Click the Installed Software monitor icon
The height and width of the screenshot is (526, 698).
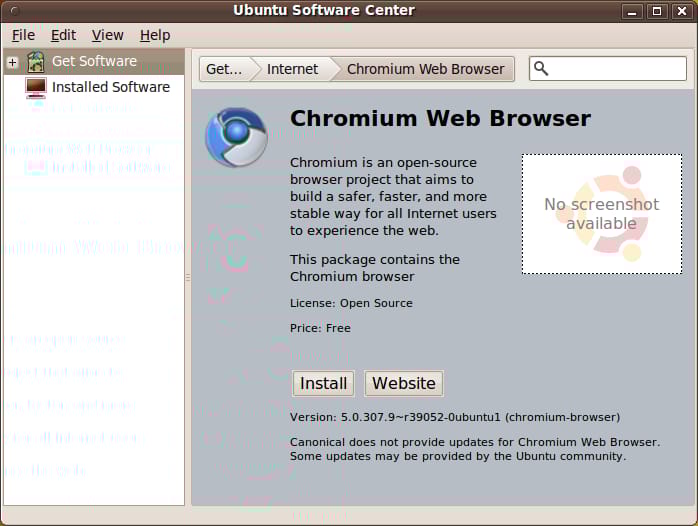click(x=36, y=87)
